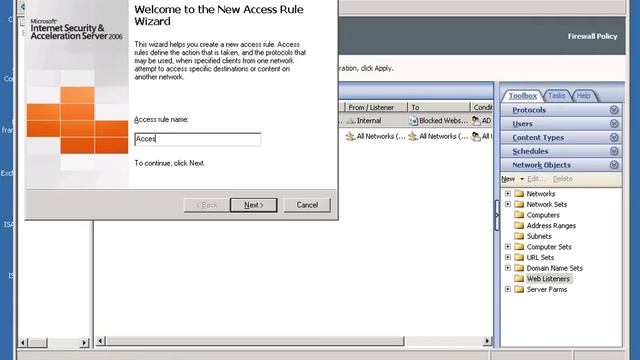
Task: Click the AD user set icon
Action: pos(476,121)
